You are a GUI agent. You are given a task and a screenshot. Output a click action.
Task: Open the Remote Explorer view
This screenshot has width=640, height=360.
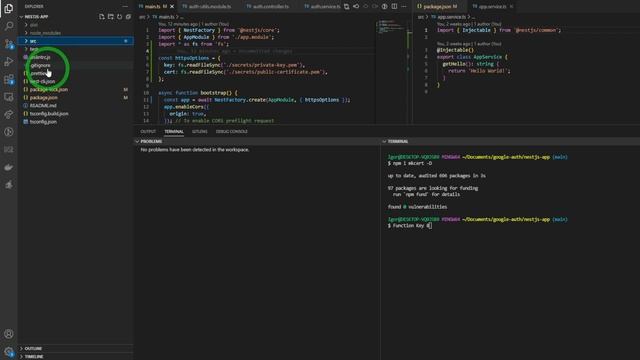[x=9, y=97]
